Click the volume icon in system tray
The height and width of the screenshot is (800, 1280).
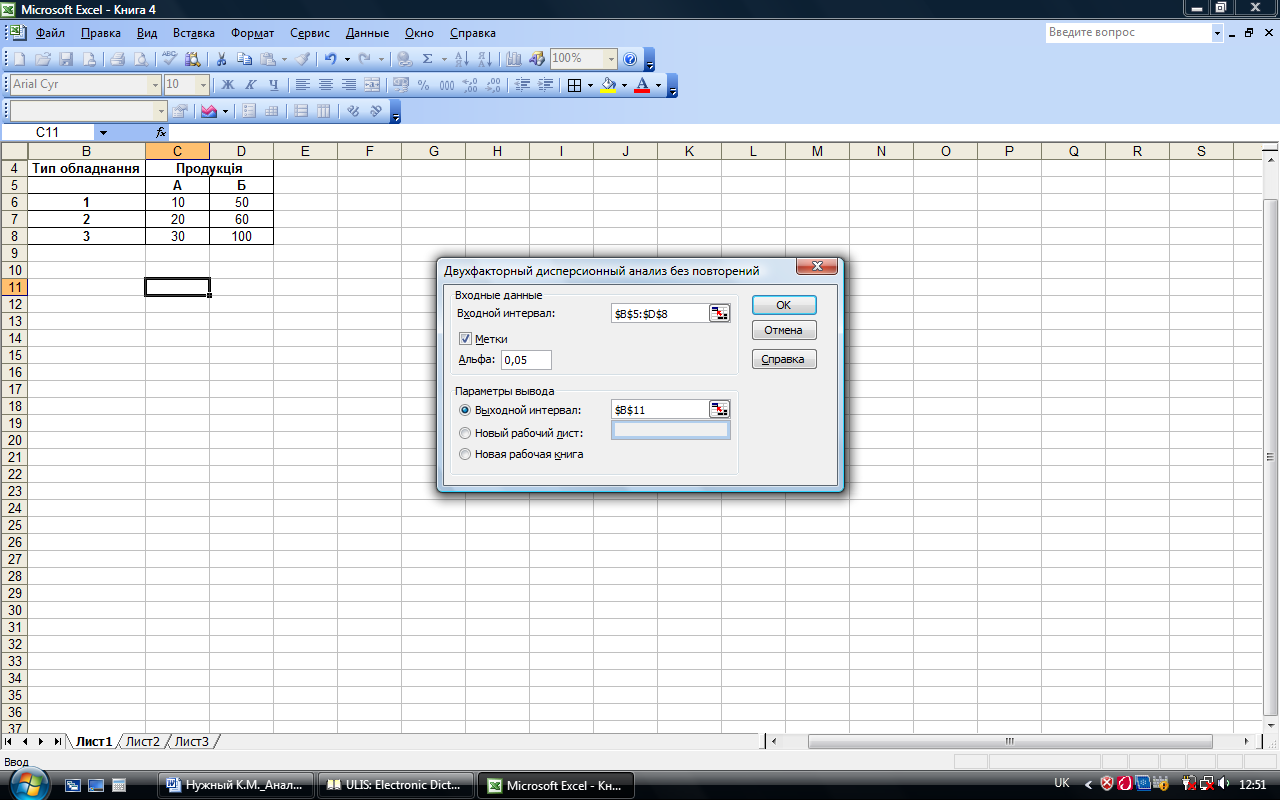click(1225, 784)
